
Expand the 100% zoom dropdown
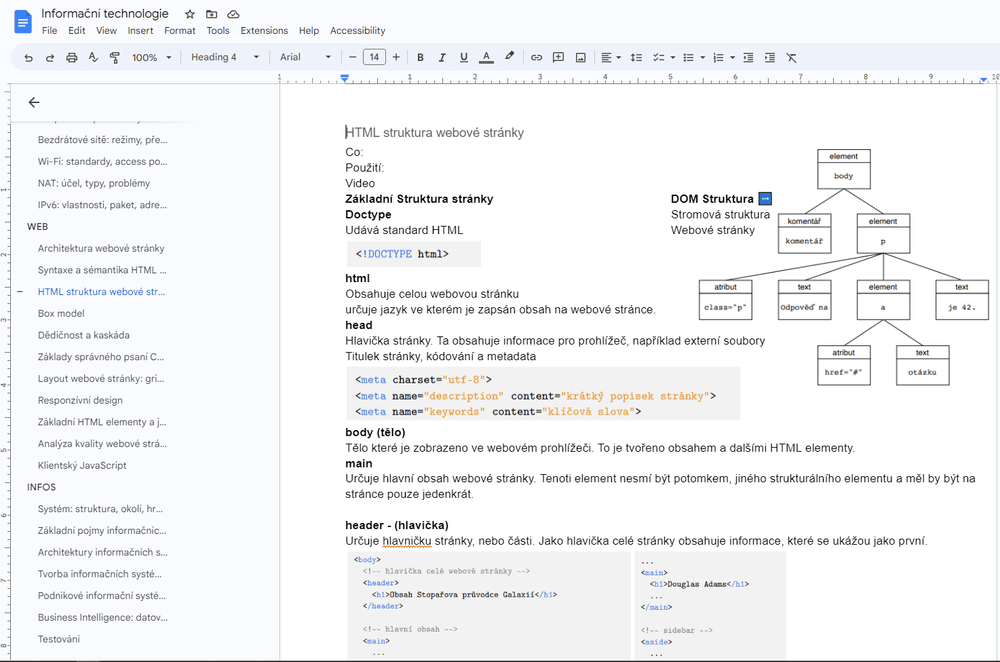[150, 58]
